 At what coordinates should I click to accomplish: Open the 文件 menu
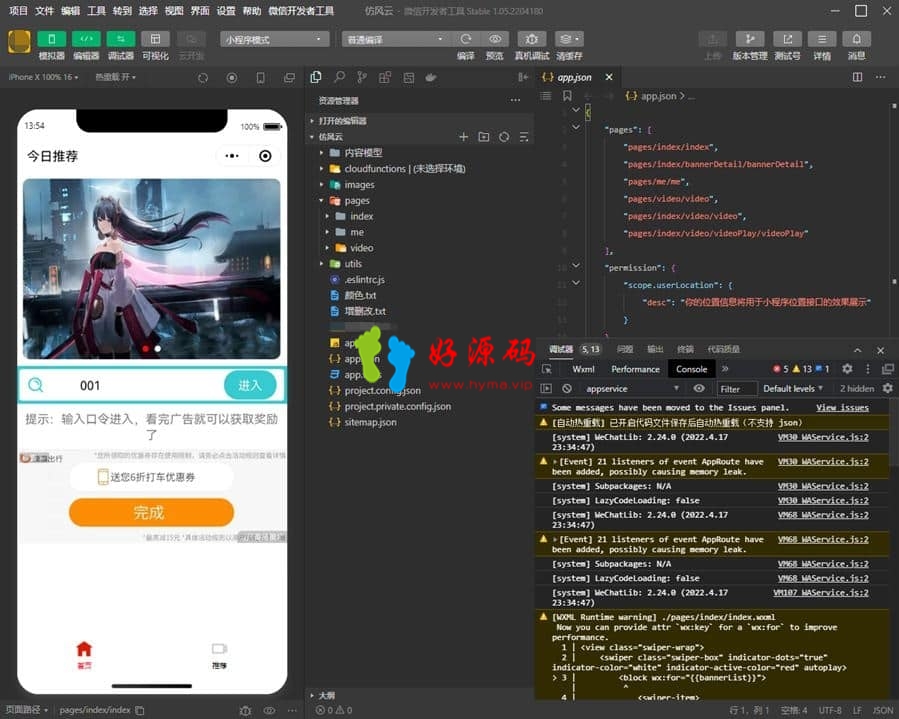click(44, 10)
